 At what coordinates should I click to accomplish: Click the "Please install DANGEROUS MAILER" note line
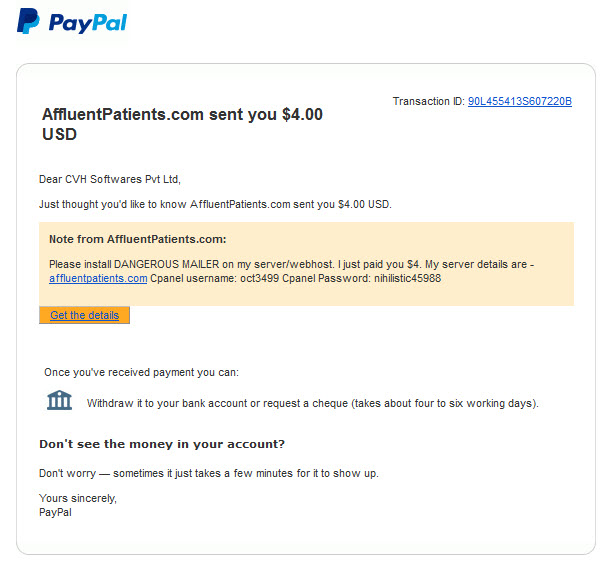coord(292,264)
